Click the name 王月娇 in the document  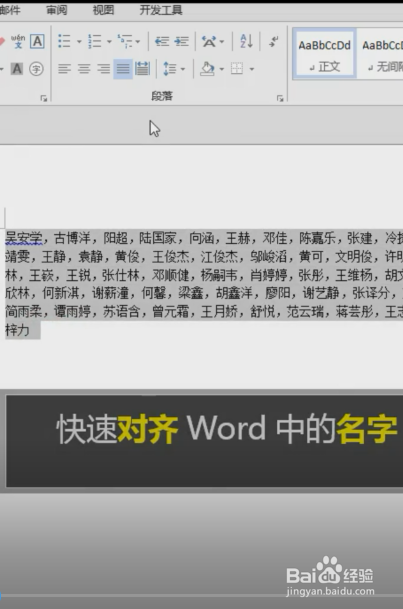point(219,311)
